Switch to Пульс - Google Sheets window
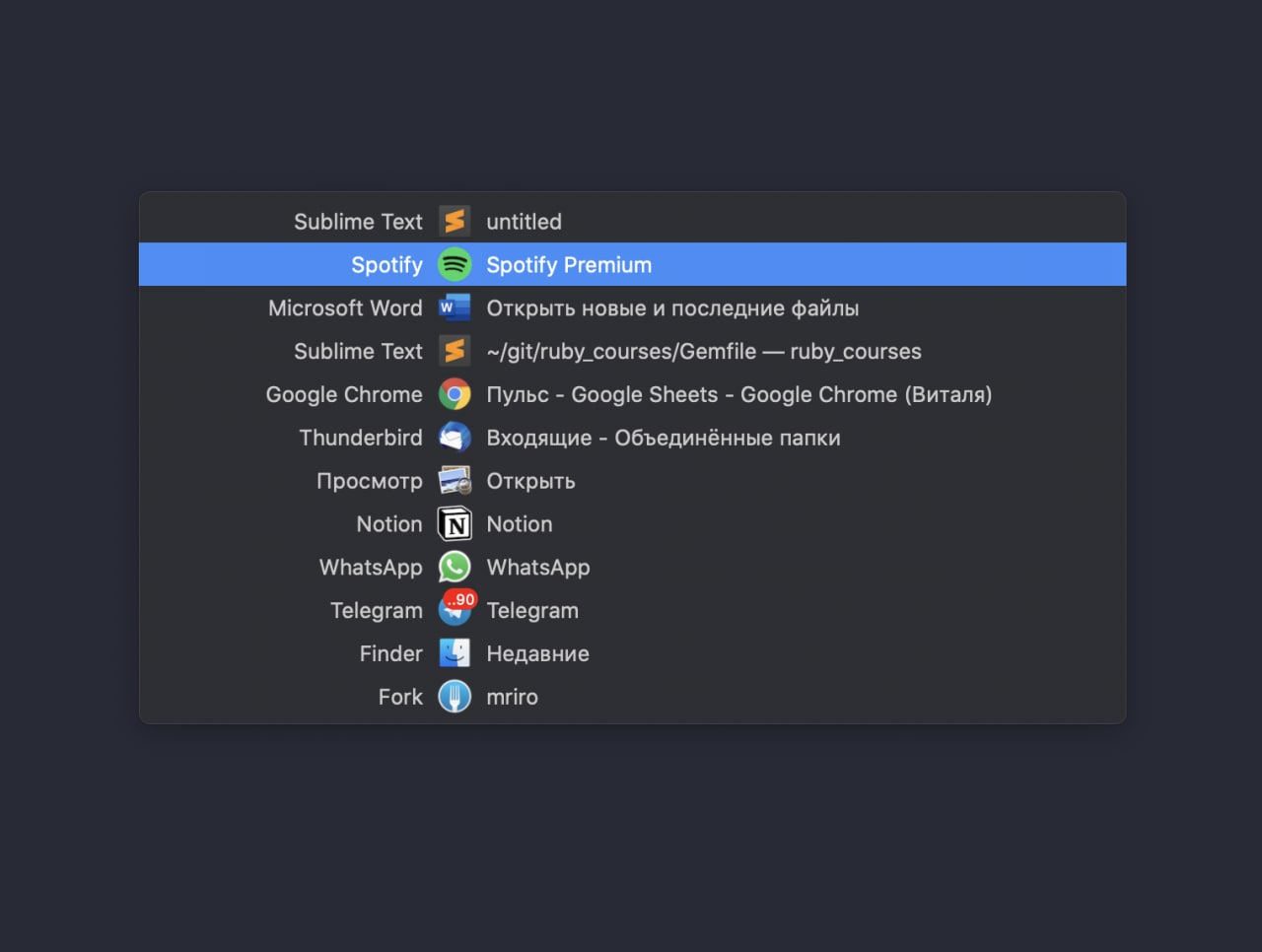Viewport: 1262px width, 952px height. pos(738,395)
